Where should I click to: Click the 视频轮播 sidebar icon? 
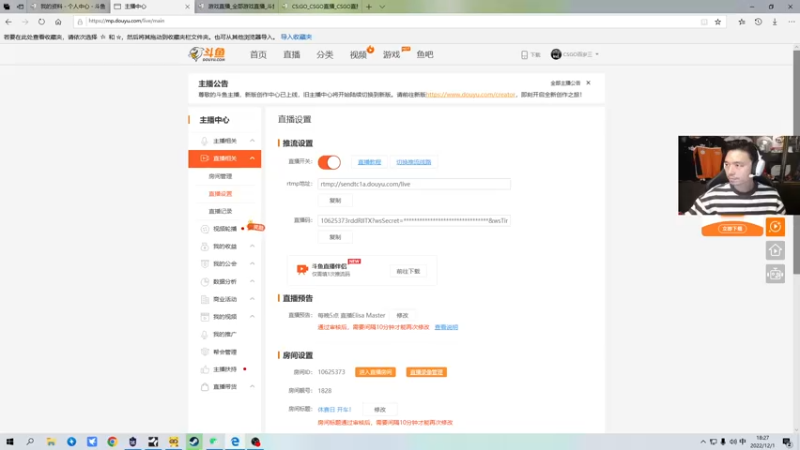tap(205, 229)
